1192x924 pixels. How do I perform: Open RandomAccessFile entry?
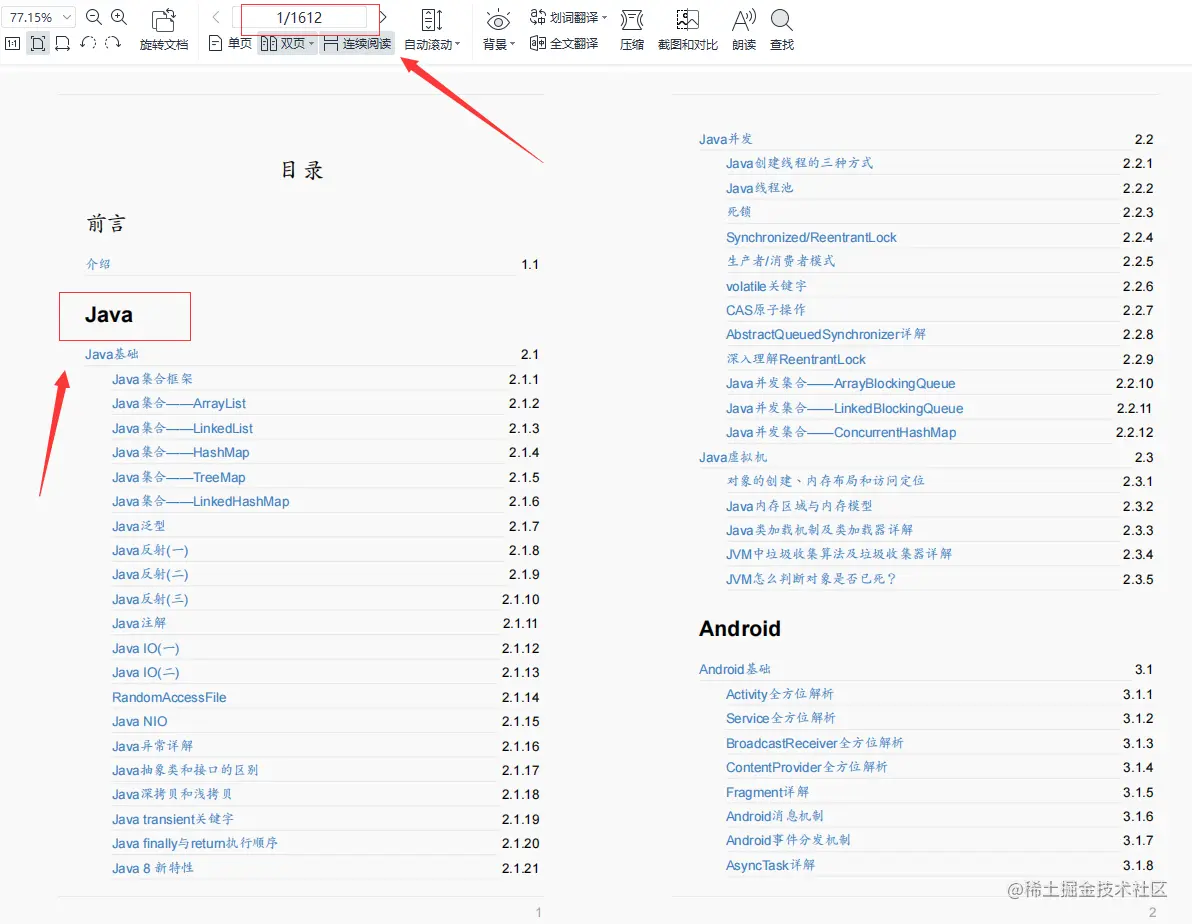(169, 697)
